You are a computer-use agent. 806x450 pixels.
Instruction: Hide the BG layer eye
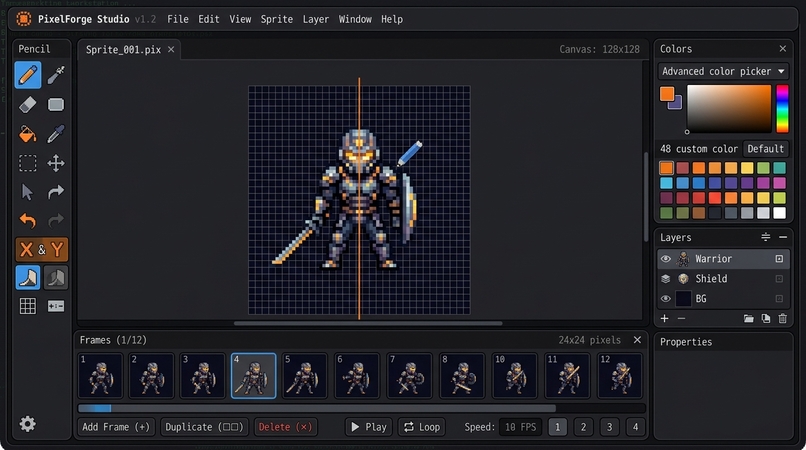point(666,299)
